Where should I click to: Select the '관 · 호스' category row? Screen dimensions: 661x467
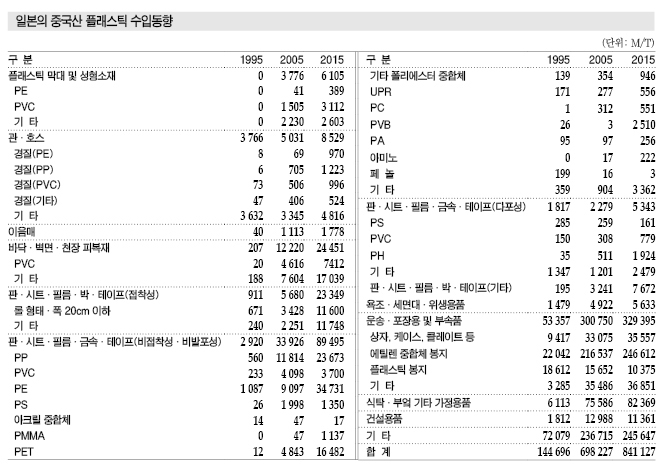click(x=27, y=137)
